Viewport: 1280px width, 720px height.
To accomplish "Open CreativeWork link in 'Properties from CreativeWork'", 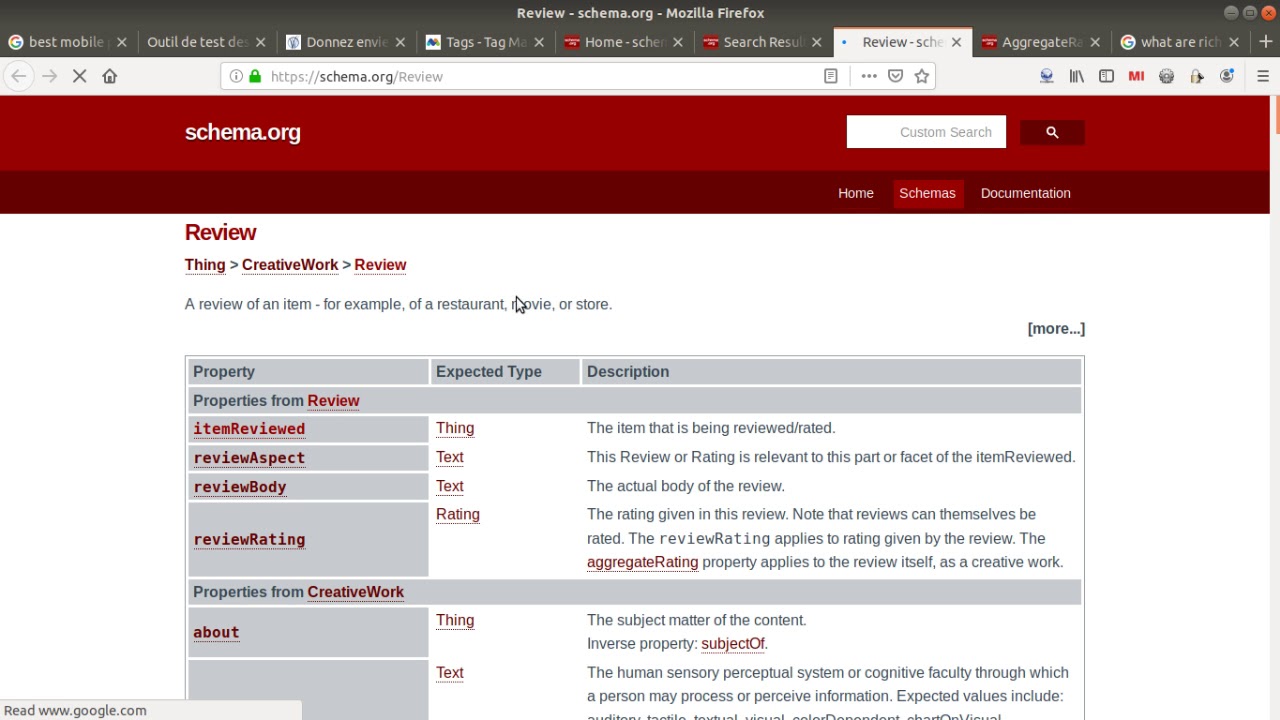I will coord(355,592).
